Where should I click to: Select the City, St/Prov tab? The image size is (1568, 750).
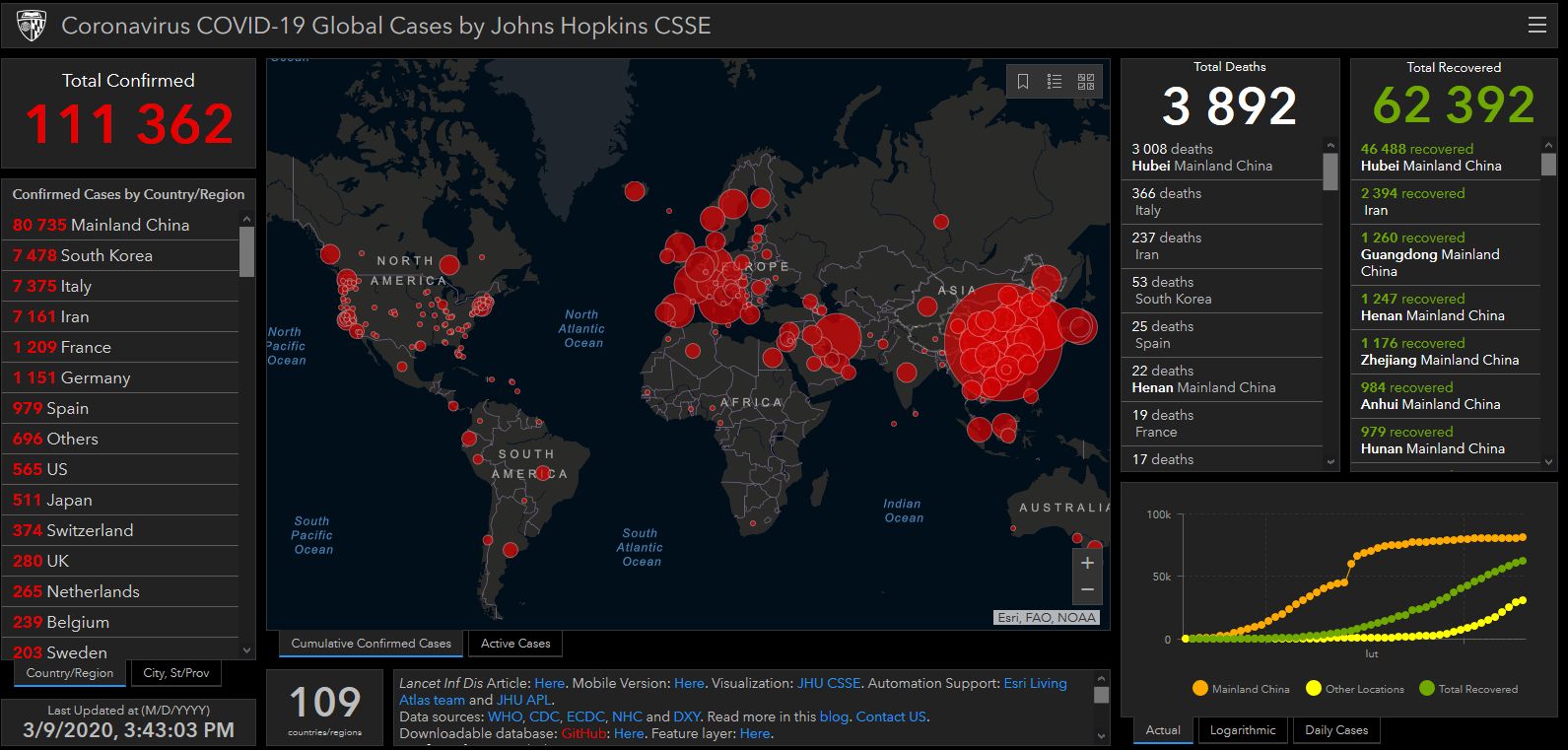[176, 673]
